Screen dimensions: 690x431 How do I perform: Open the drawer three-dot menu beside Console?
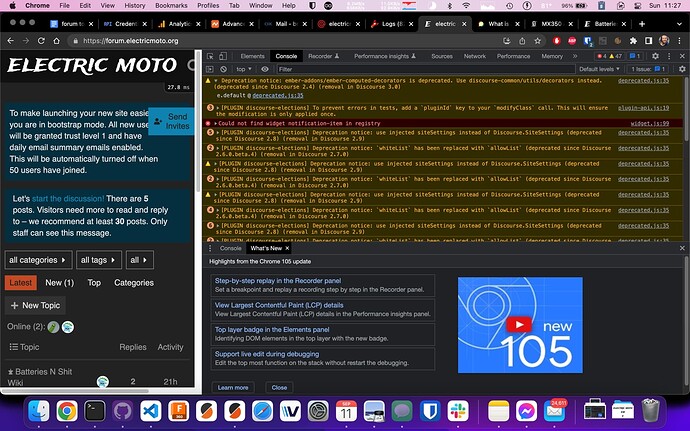pos(210,248)
